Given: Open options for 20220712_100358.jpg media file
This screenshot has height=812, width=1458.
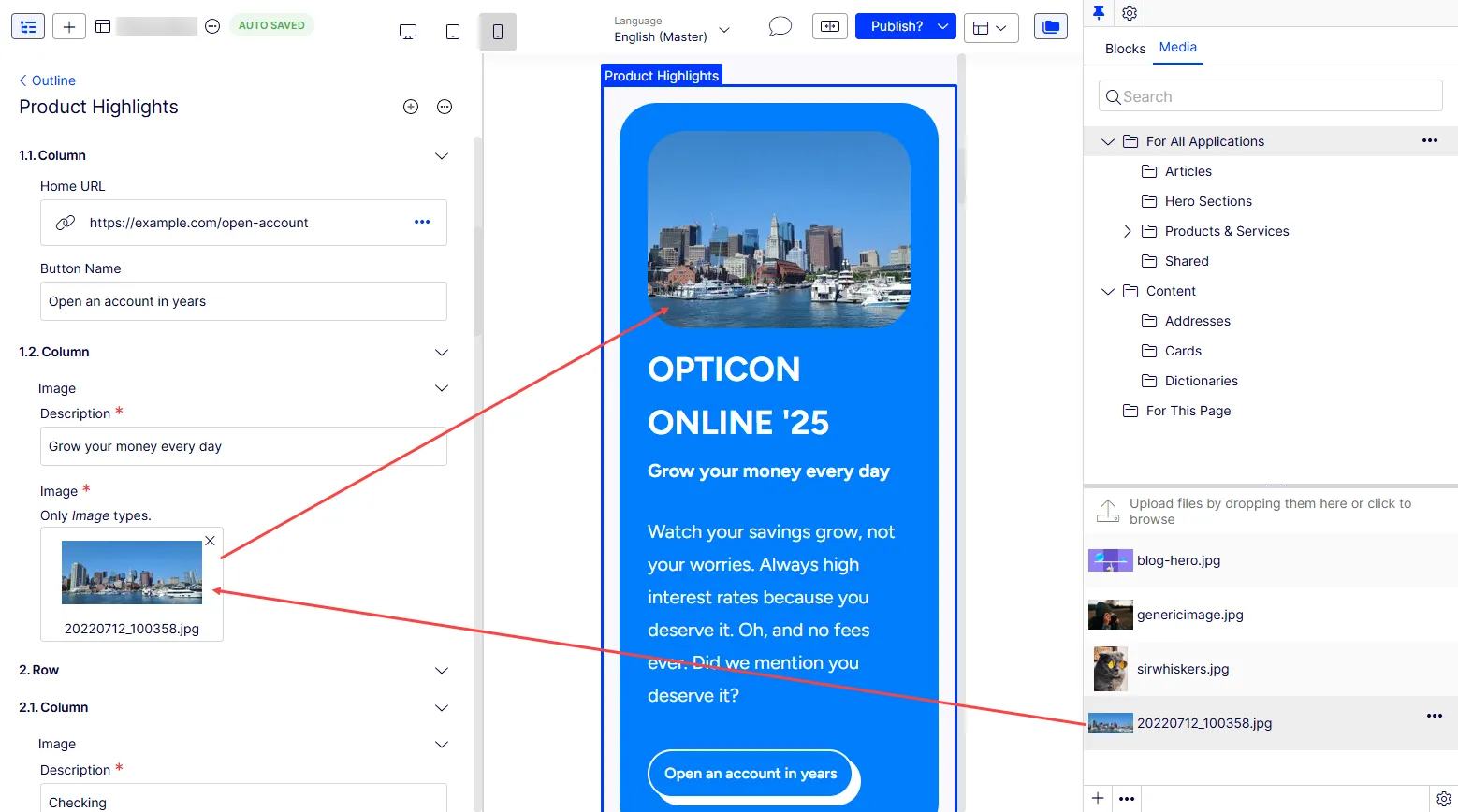Looking at the screenshot, I should (x=1435, y=716).
